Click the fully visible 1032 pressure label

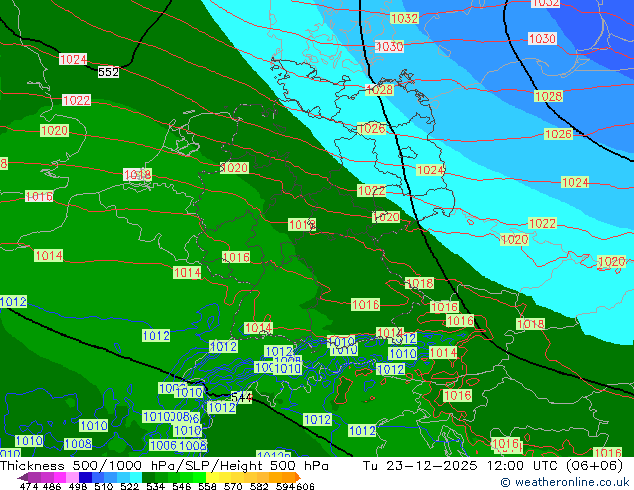coord(404,18)
